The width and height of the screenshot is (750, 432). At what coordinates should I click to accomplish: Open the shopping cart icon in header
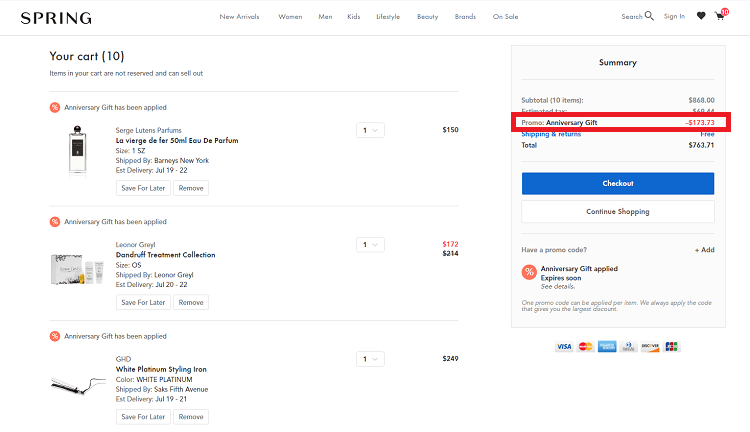(721, 15)
